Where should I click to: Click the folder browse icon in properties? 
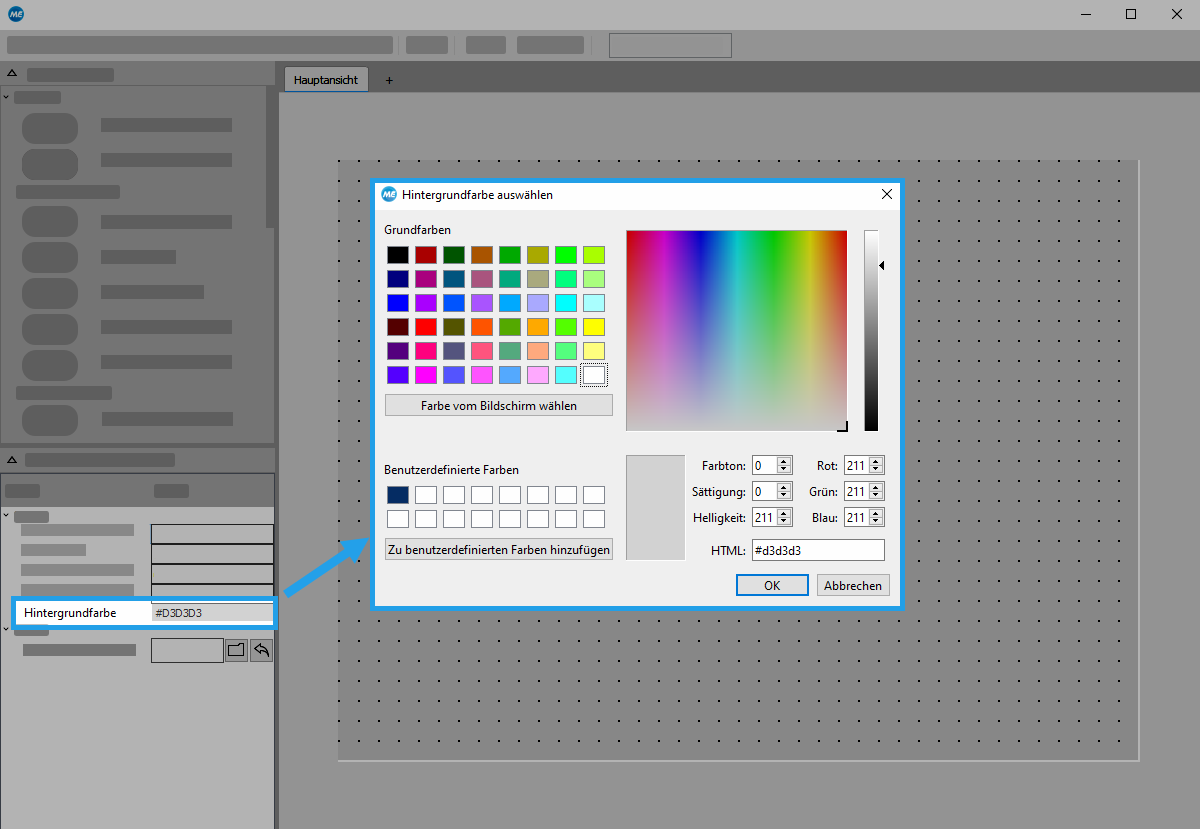(236, 650)
